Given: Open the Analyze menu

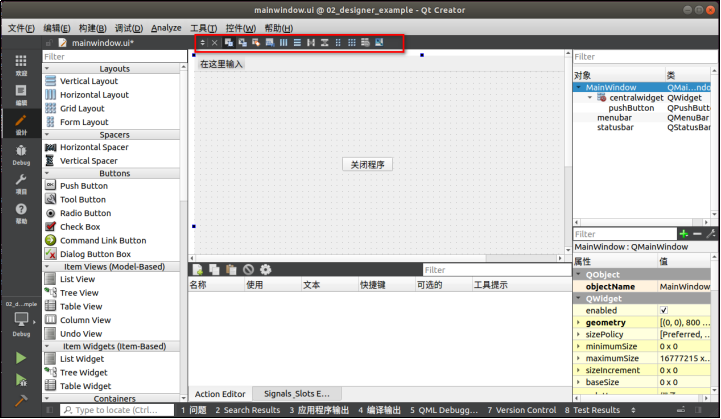Looking at the screenshot, I should (x=166, y=28).
